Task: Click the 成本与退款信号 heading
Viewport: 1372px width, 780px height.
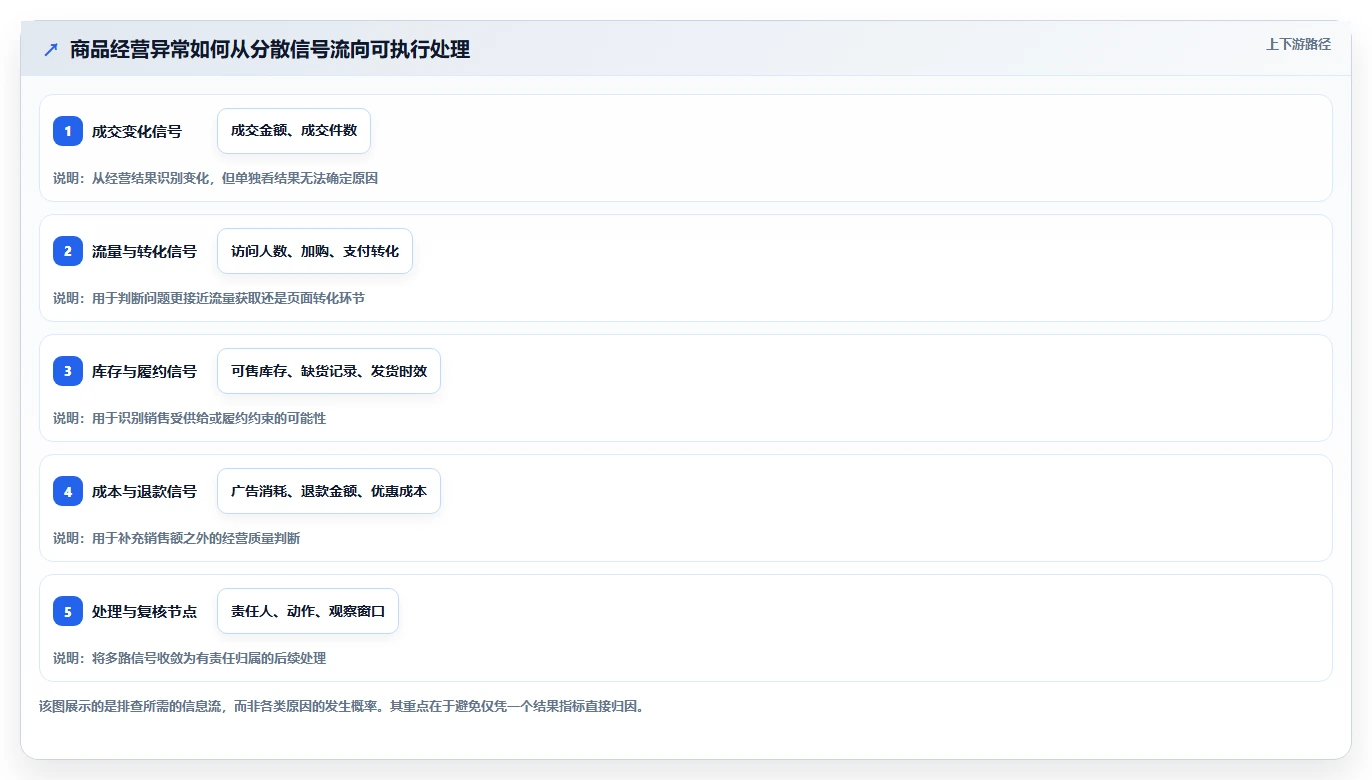Action: (x=144, y=491)
